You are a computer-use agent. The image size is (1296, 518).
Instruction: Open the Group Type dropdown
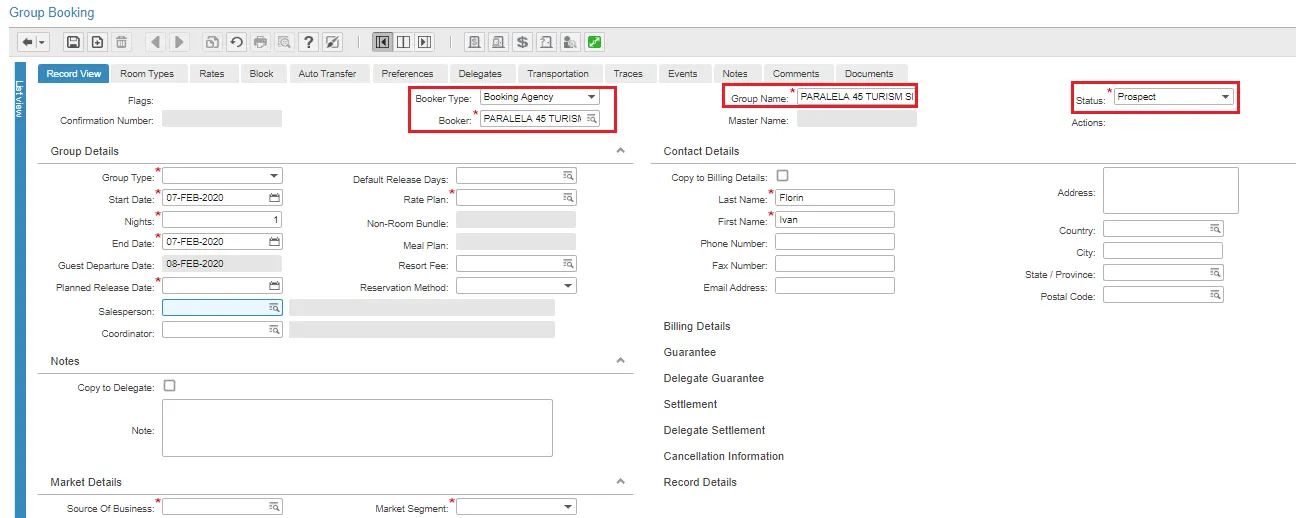pos(275,176)
